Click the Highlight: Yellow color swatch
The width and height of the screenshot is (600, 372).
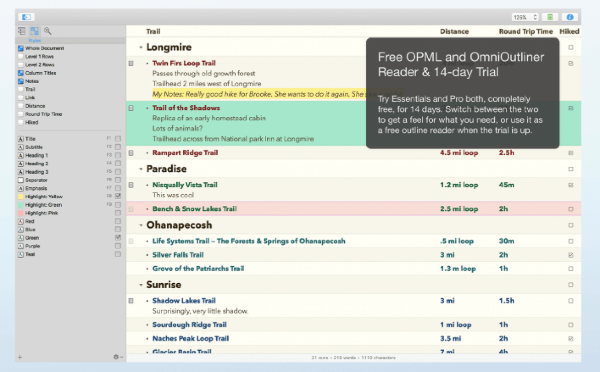coord(21,196)
